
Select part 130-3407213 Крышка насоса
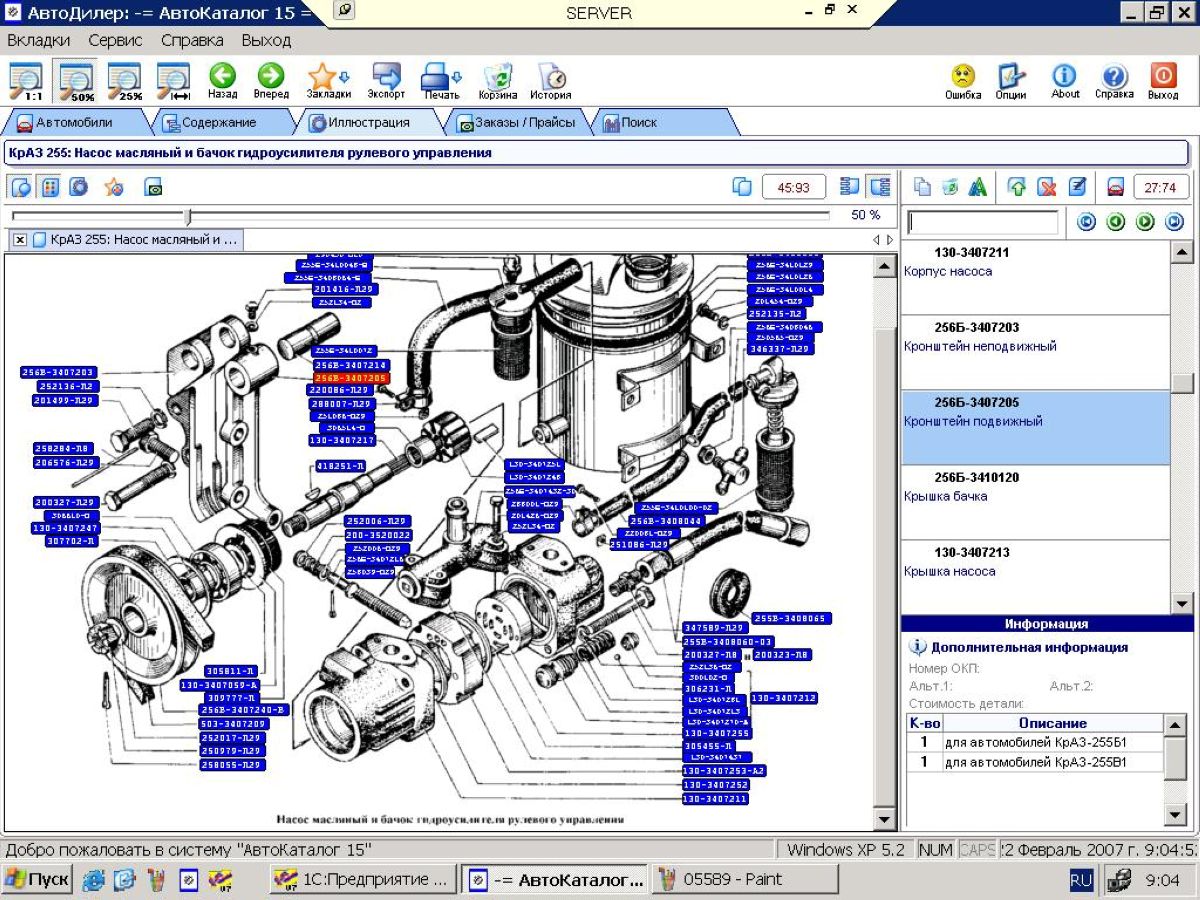coord(1035,576)
